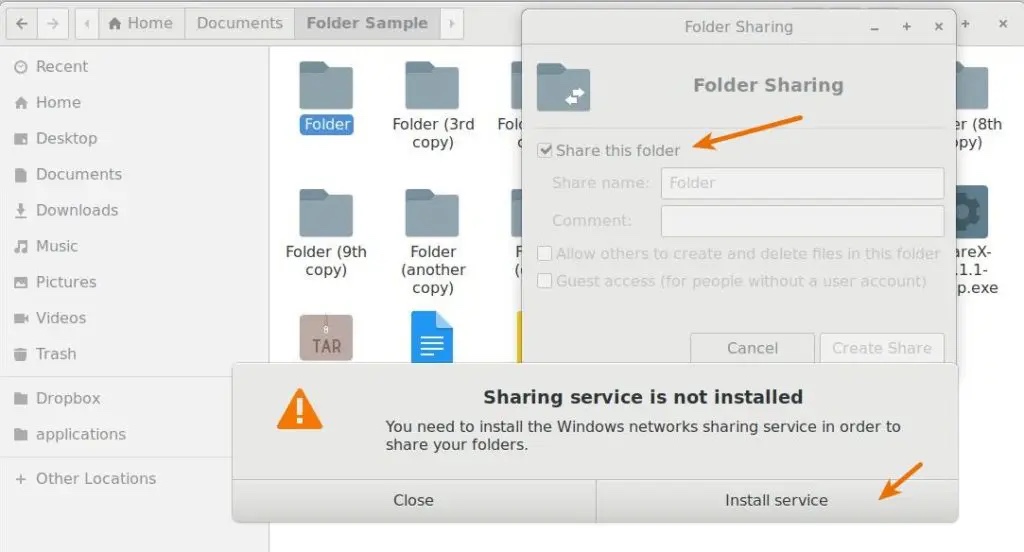
Task: Open 'Folder (another copy)' folder icon
Action: tap(432, 214)
